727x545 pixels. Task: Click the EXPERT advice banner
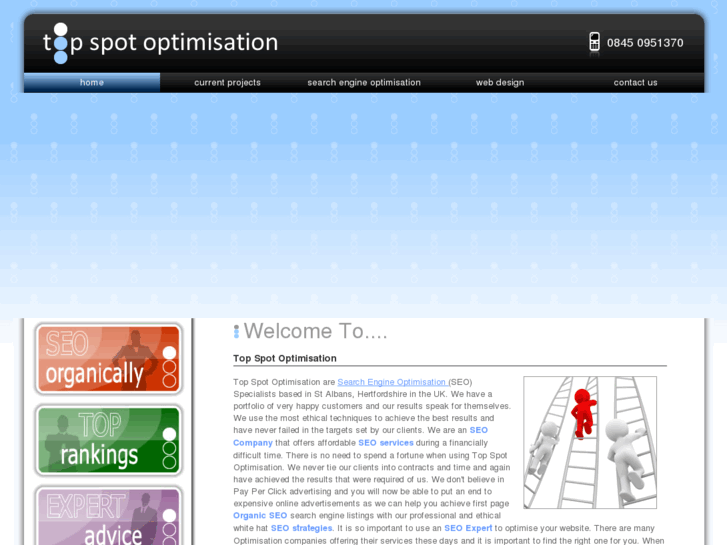(108, 516)
